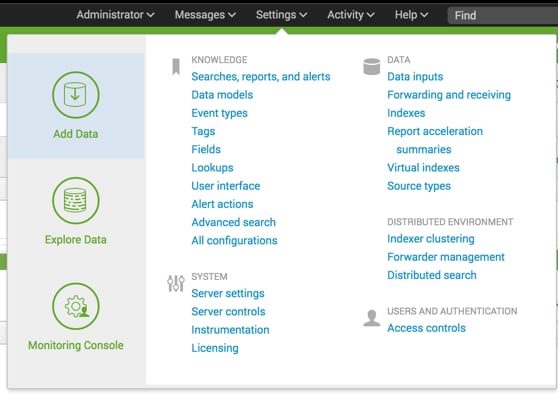Viewport: 558px width, 394px height.
Task: Click the Knowledge bookmark icon
Action: [176, 67]
